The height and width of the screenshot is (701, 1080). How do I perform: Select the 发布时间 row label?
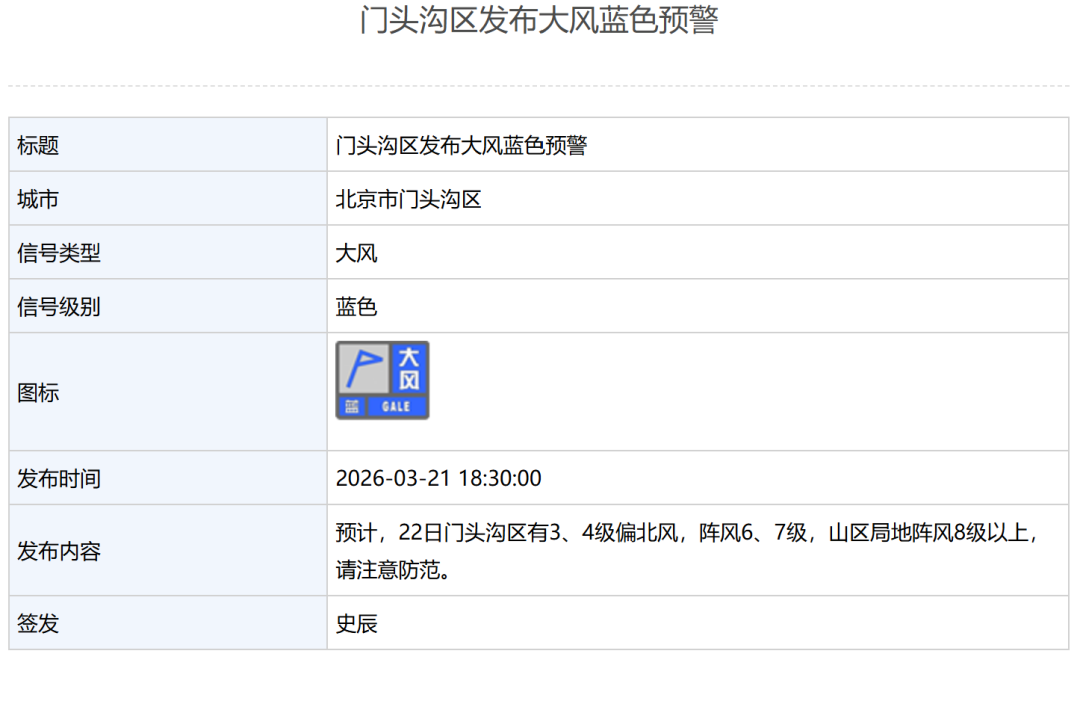point(59,479)
